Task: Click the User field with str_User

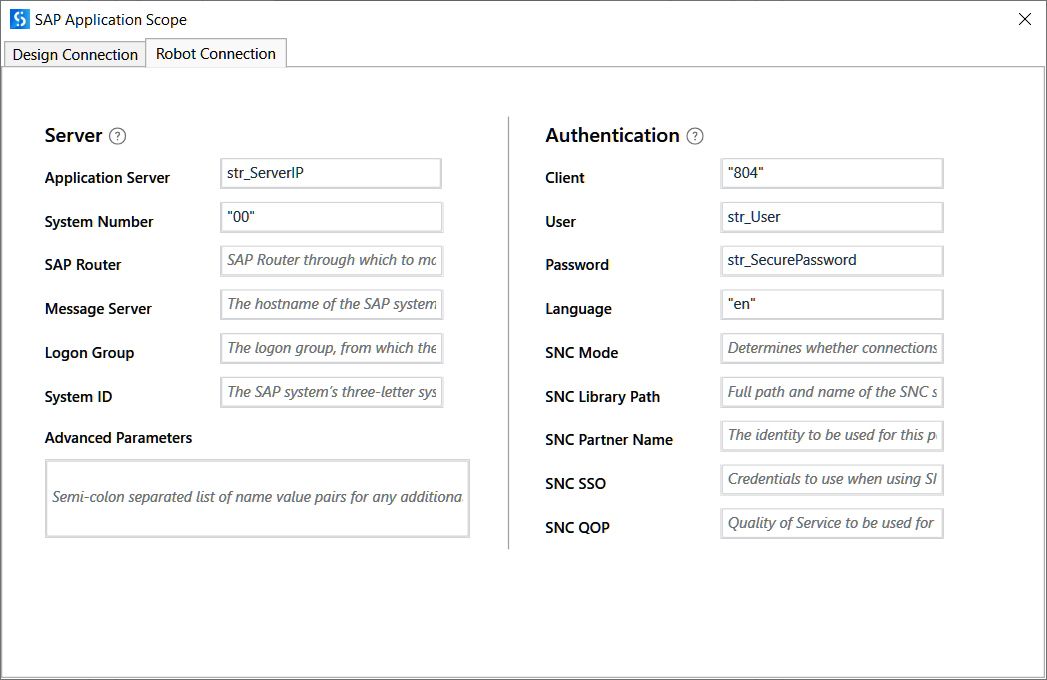Action: 832,217
